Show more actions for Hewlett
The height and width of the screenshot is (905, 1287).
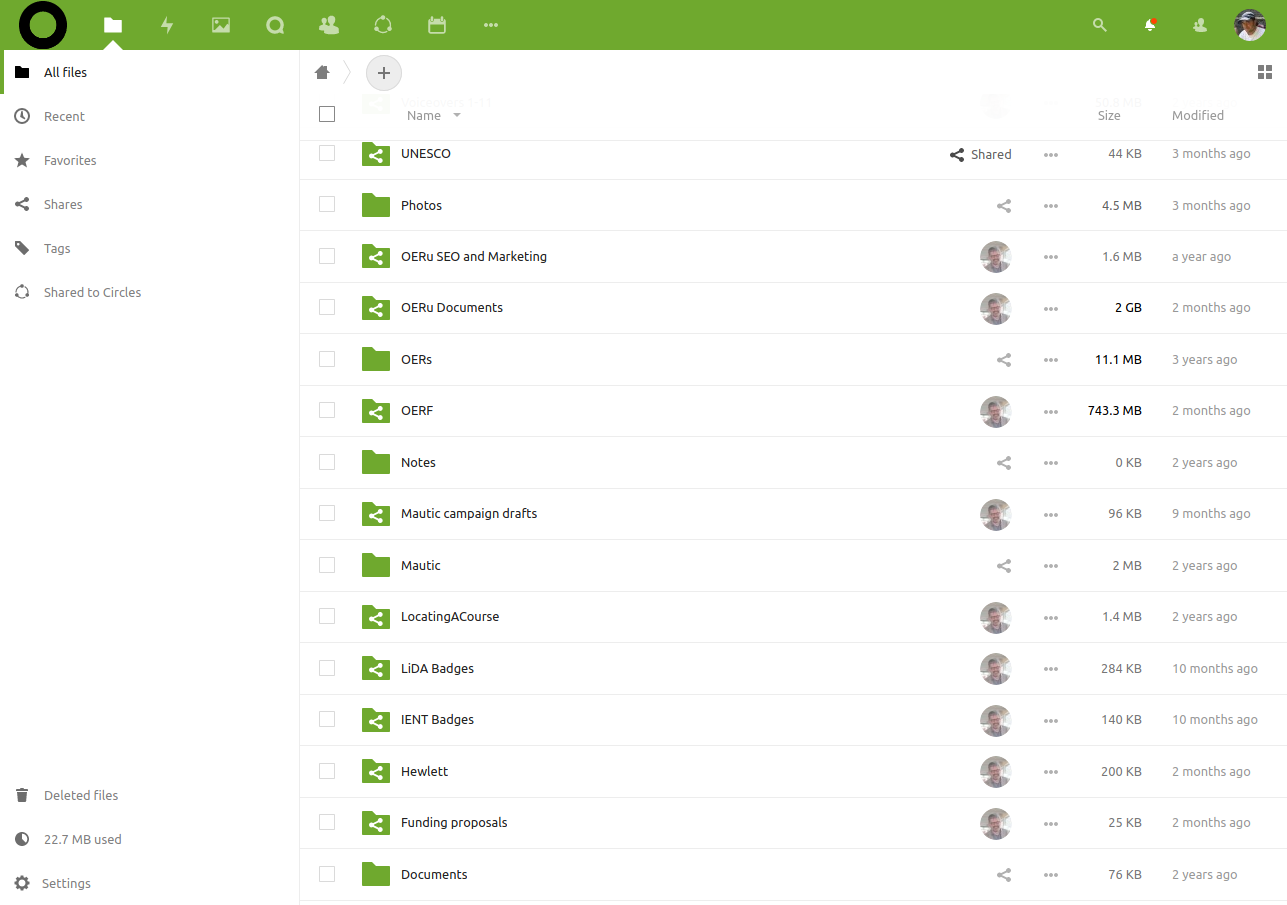point(1050,772)
